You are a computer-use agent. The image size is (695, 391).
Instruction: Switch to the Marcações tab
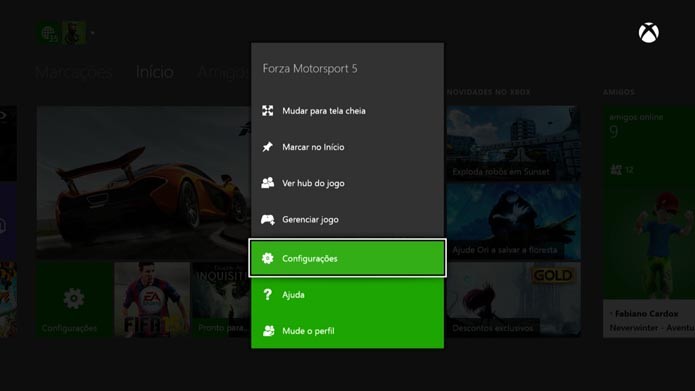click(x=74, y=72)
